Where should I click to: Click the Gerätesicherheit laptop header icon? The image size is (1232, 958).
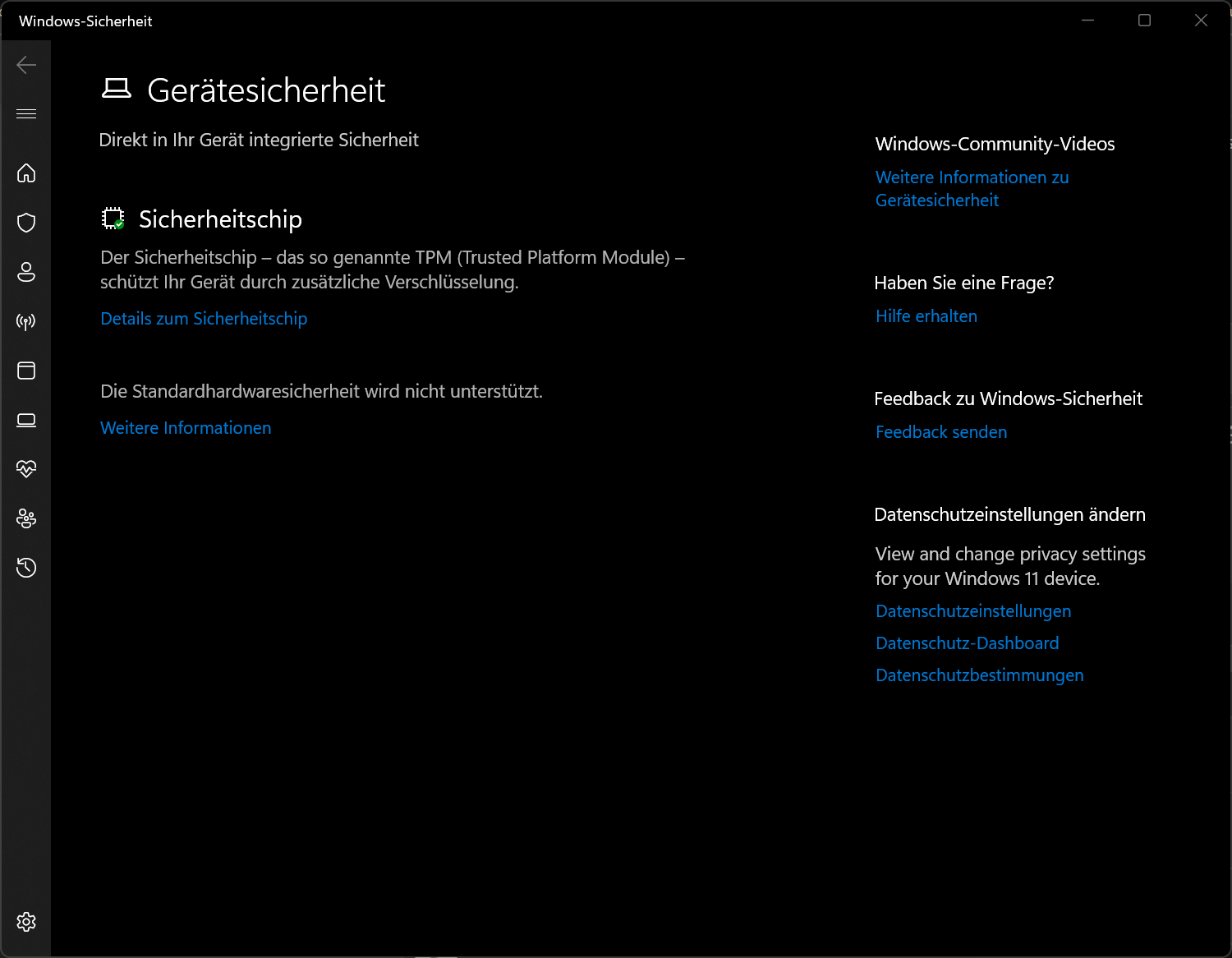pos(117,89)
